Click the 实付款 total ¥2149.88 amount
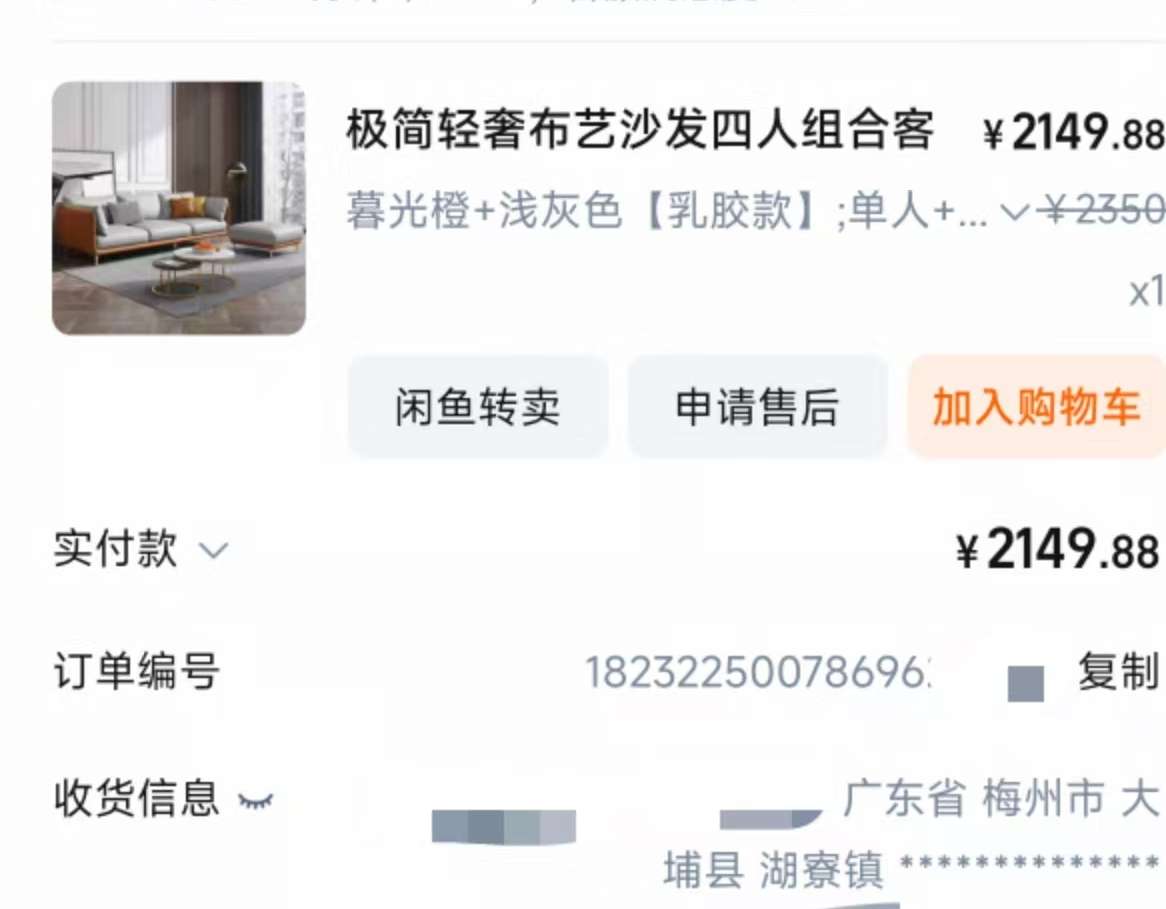This screenshot has height=909, width=1166. click(x=1057, y=550)
